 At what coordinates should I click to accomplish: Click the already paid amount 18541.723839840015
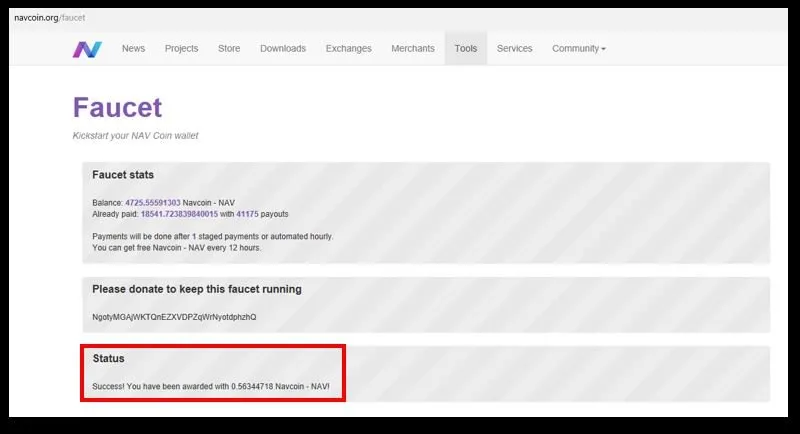click(x=179, y=214)
